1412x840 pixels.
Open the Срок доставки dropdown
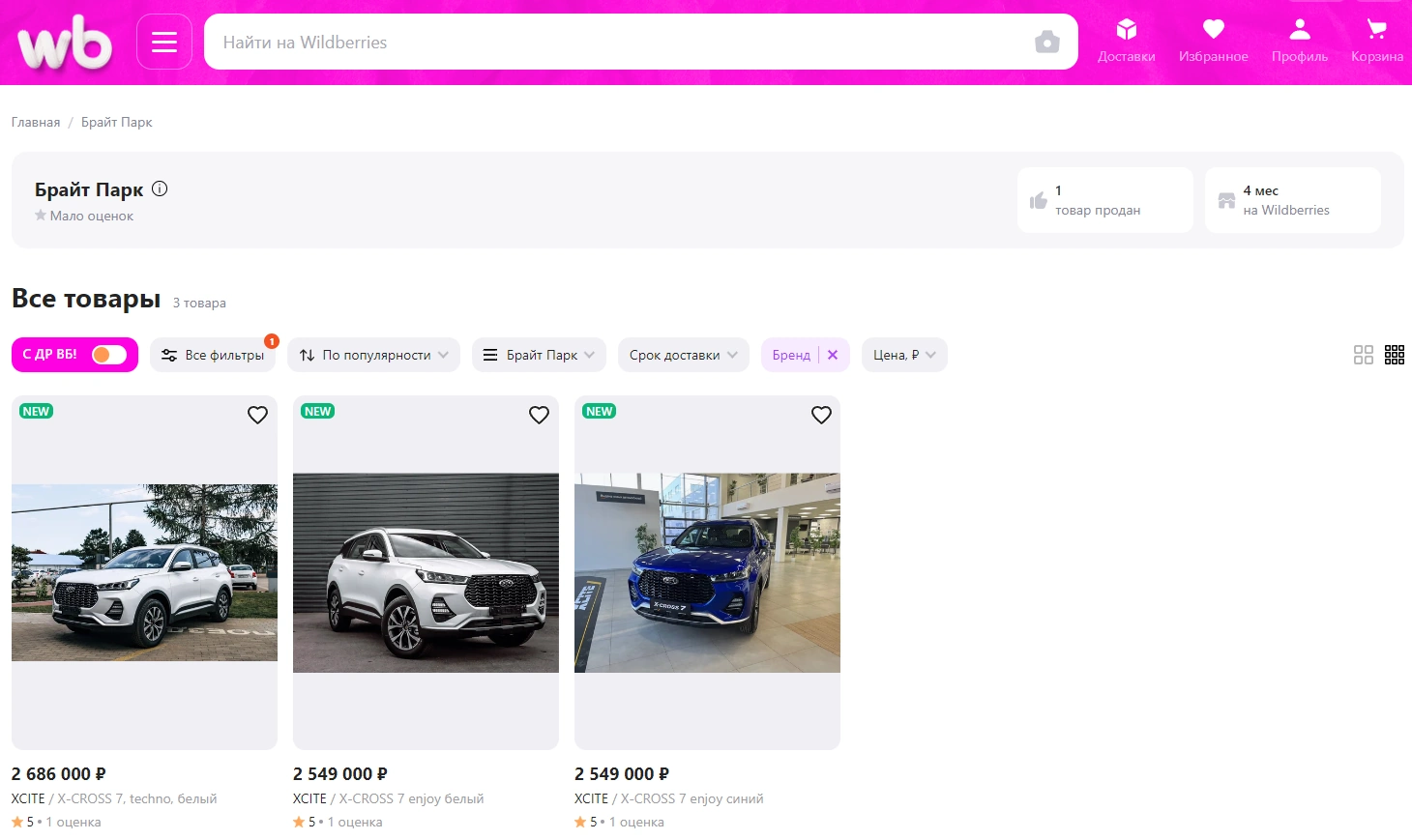pyautogui.click(x=683, y=355)
